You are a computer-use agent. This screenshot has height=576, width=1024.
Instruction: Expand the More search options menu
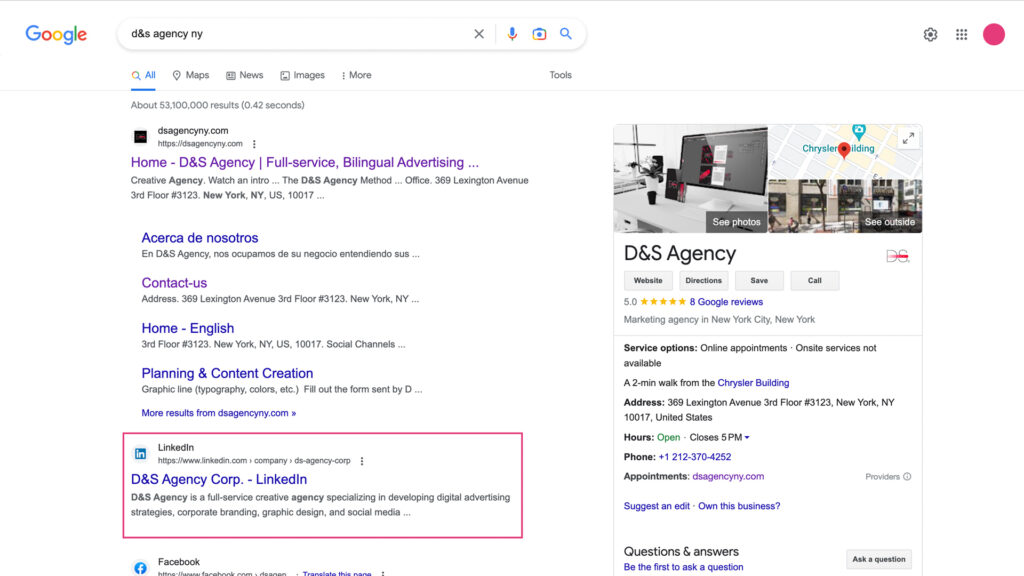pos(357,76)
